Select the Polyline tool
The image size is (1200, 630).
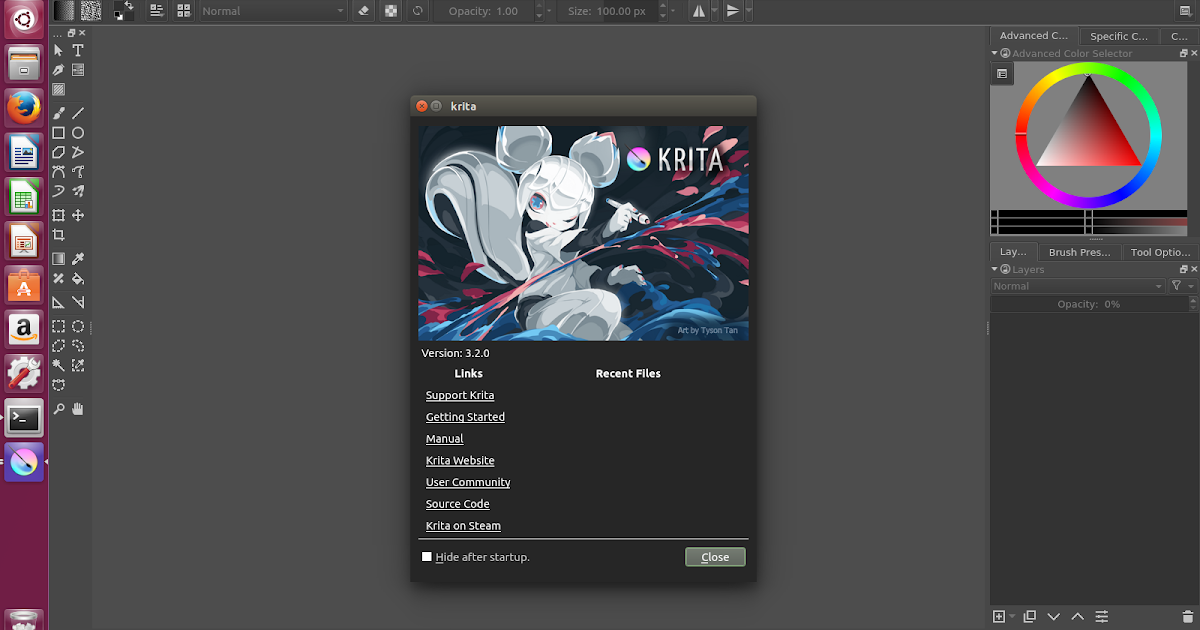click(x=78, y=152)
